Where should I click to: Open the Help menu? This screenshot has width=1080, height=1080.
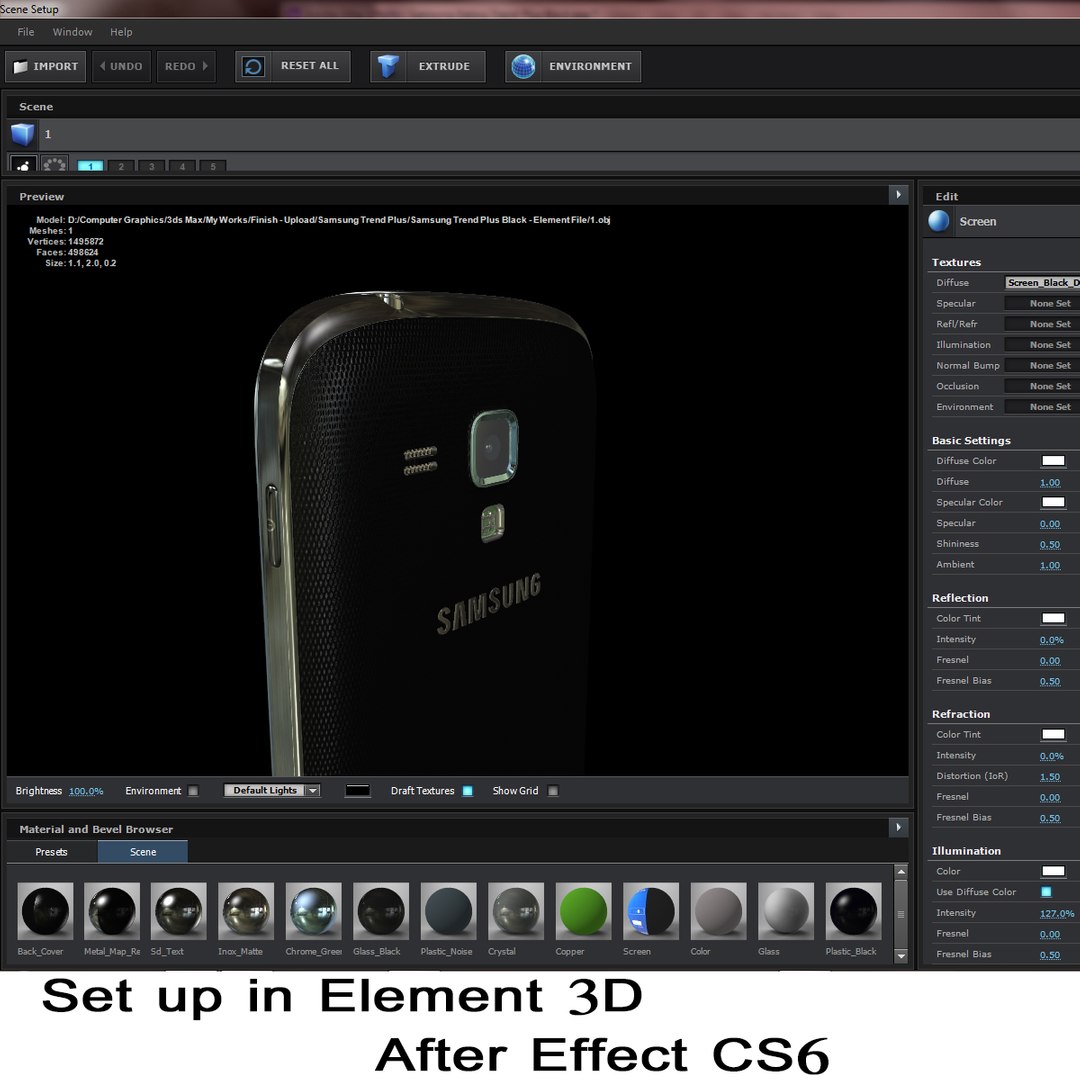(121, 32)
